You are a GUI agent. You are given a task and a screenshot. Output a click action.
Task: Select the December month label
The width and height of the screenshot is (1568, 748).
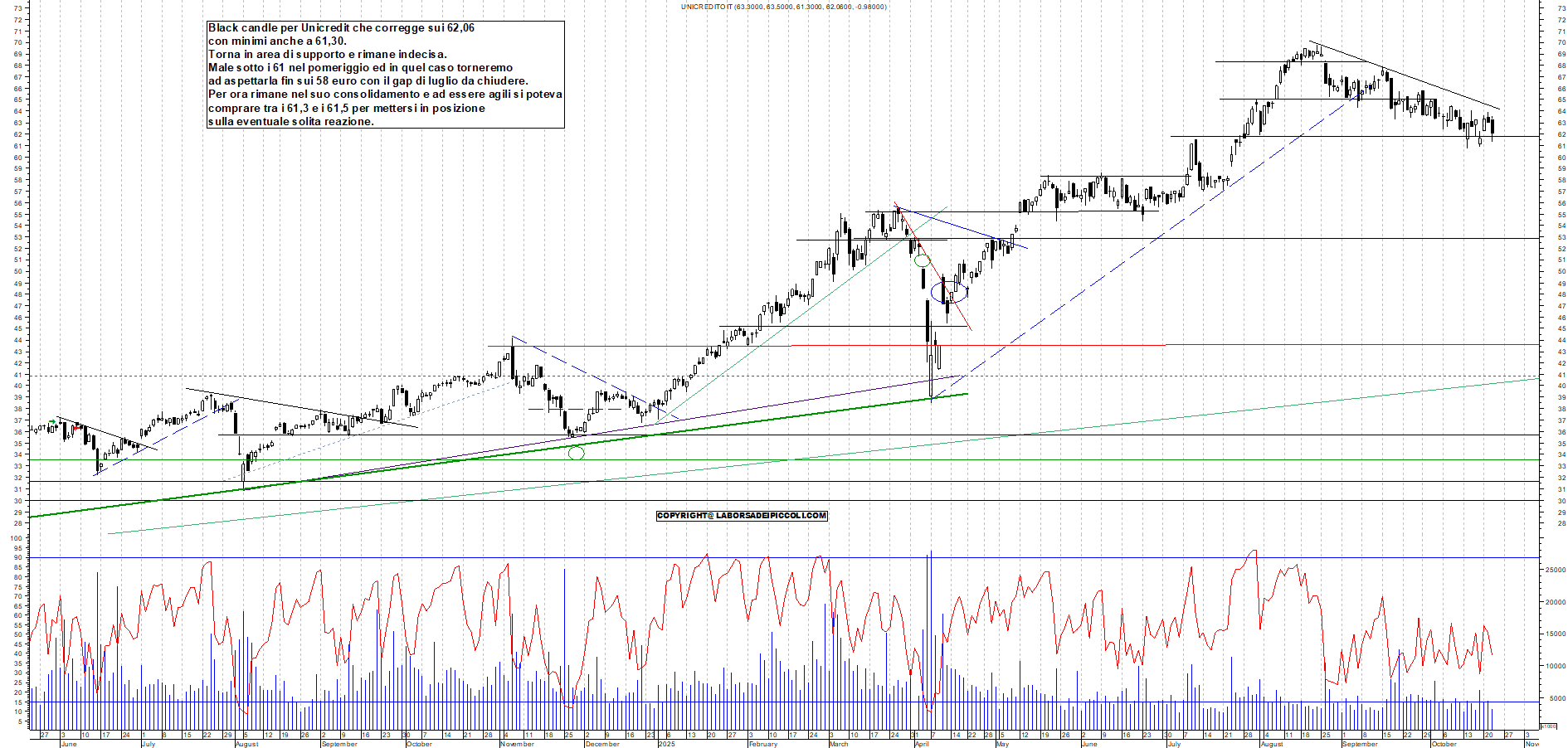pyautogui.click(x=601, y=744)
